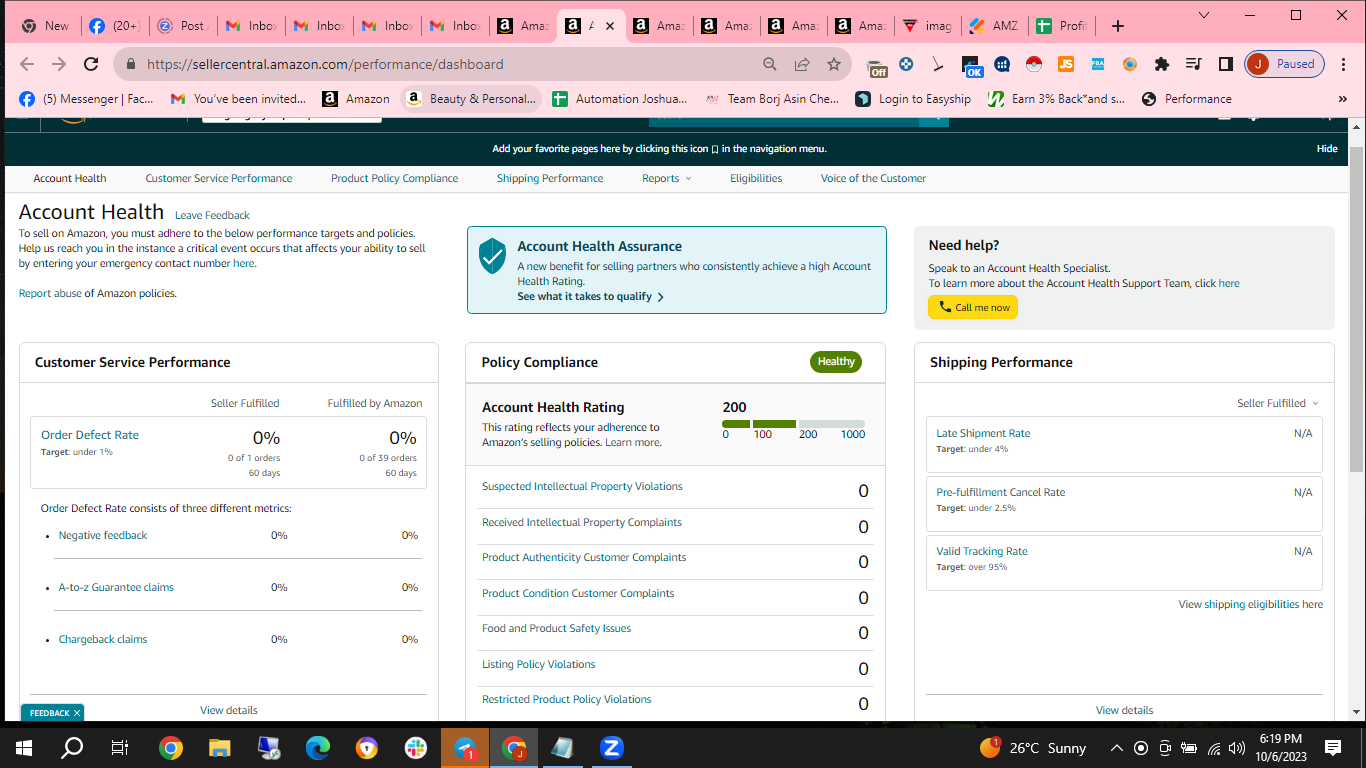View the site lock security info
Viewport: 1366px width, 768px height.
130,64
